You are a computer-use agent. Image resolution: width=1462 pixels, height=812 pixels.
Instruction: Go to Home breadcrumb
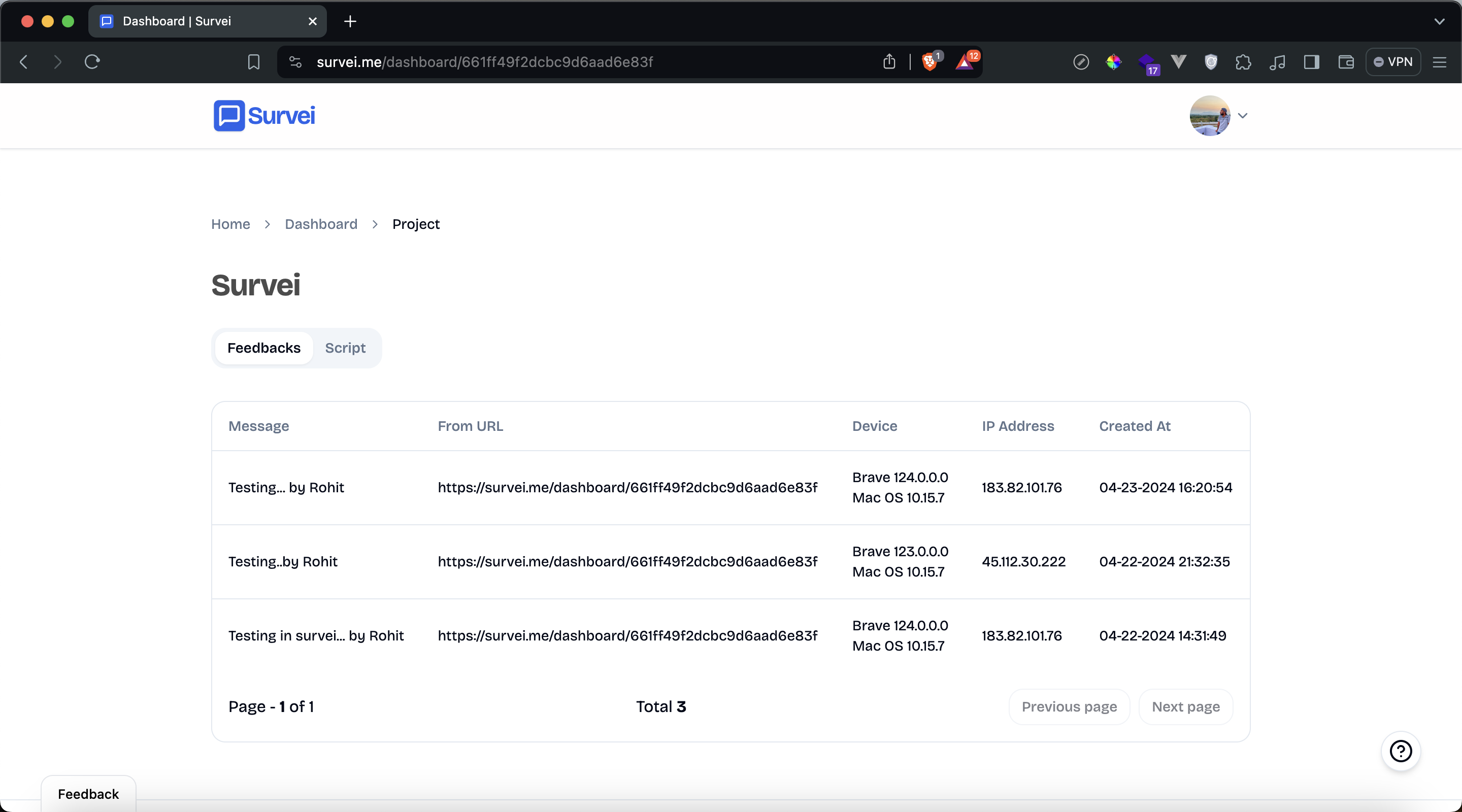[x=230, y=224]
